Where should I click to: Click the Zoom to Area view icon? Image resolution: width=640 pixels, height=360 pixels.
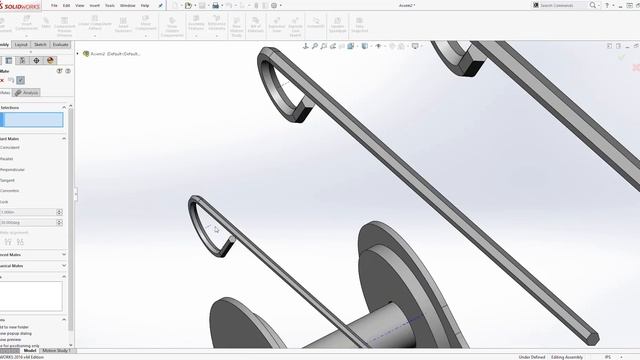click(x=324, y=46)
